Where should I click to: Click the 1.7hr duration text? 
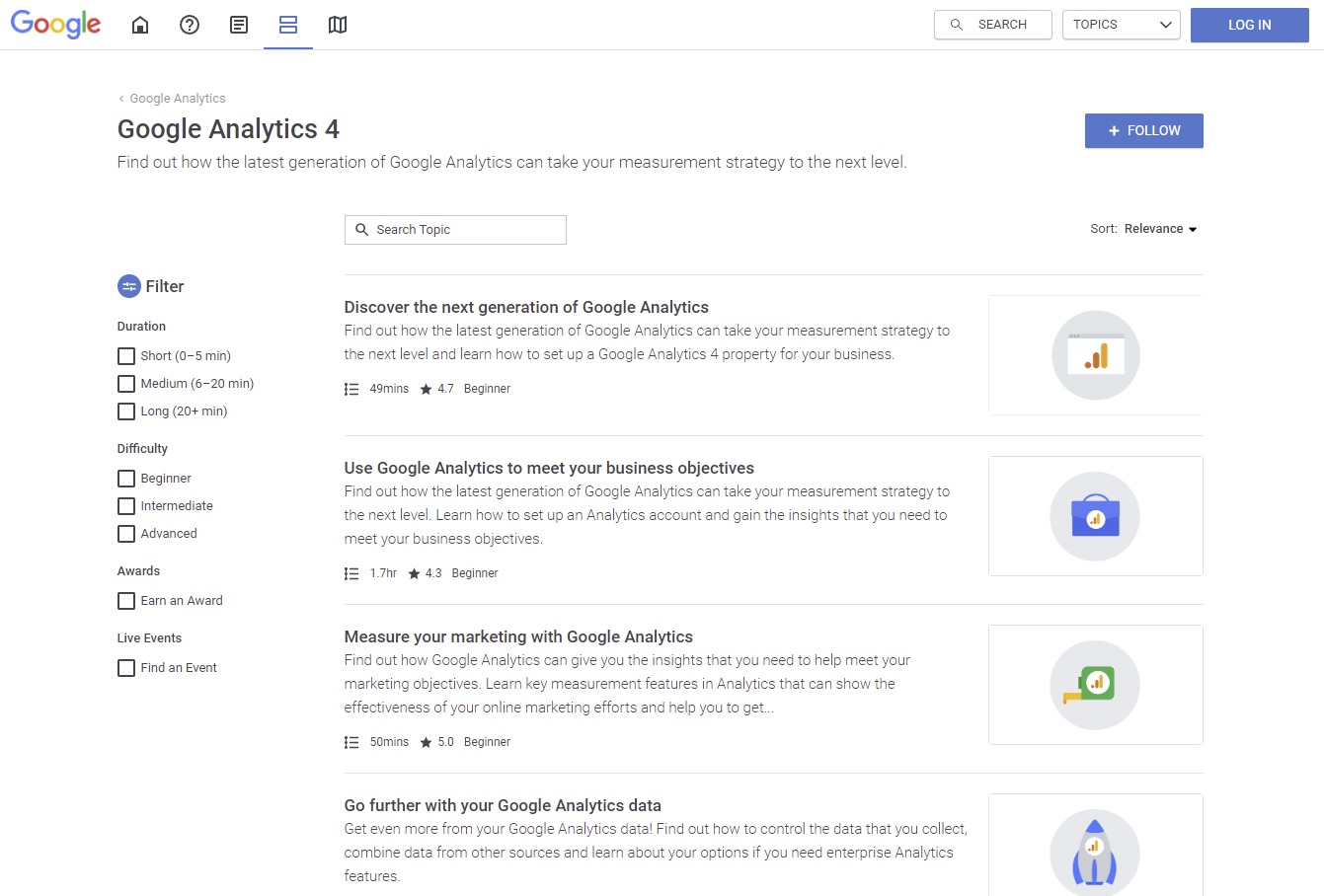click(383, 573)
